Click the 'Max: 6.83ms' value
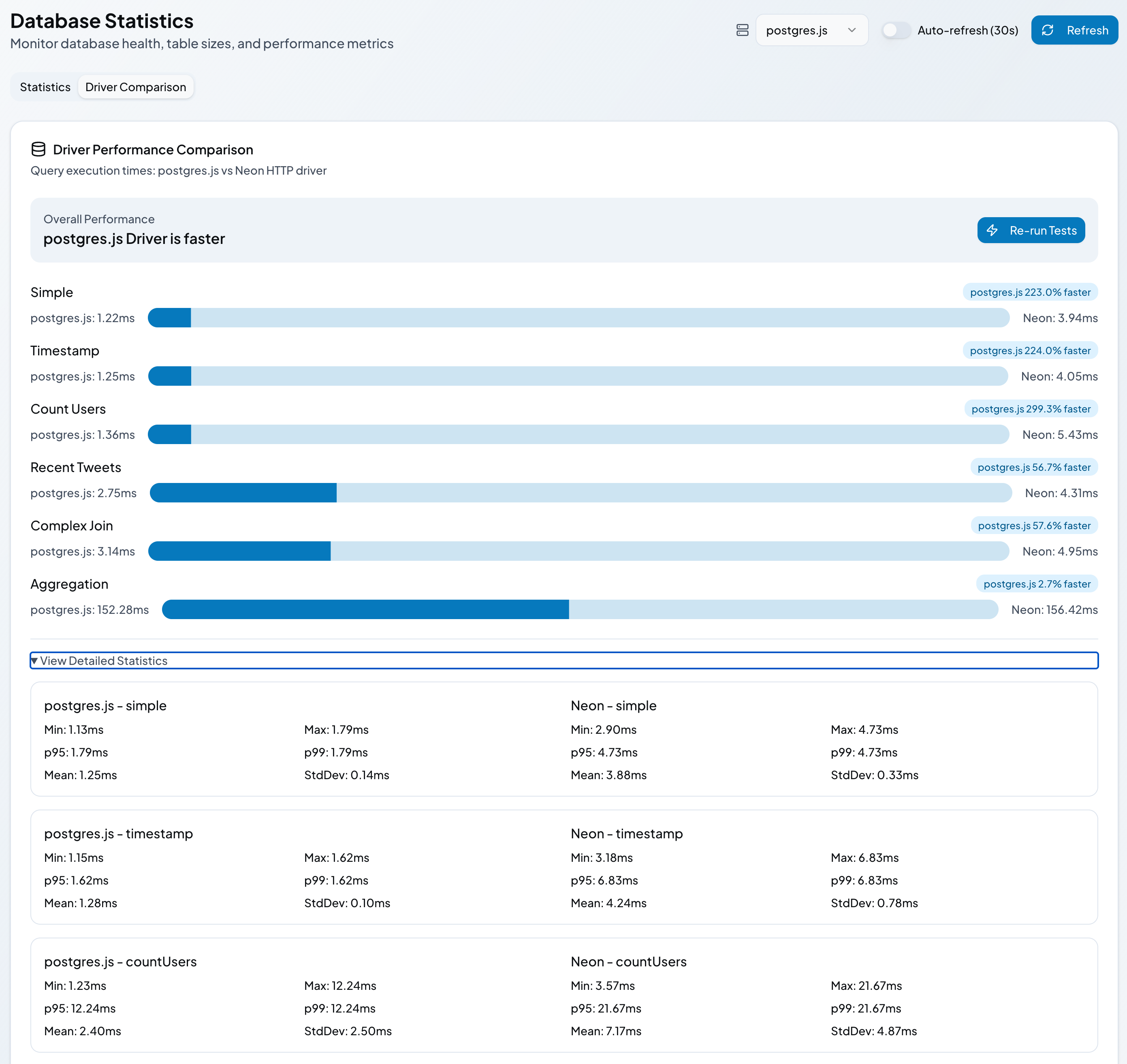Image resolution: width=1127 pixels, height=1064 pixels. point(864,858)
